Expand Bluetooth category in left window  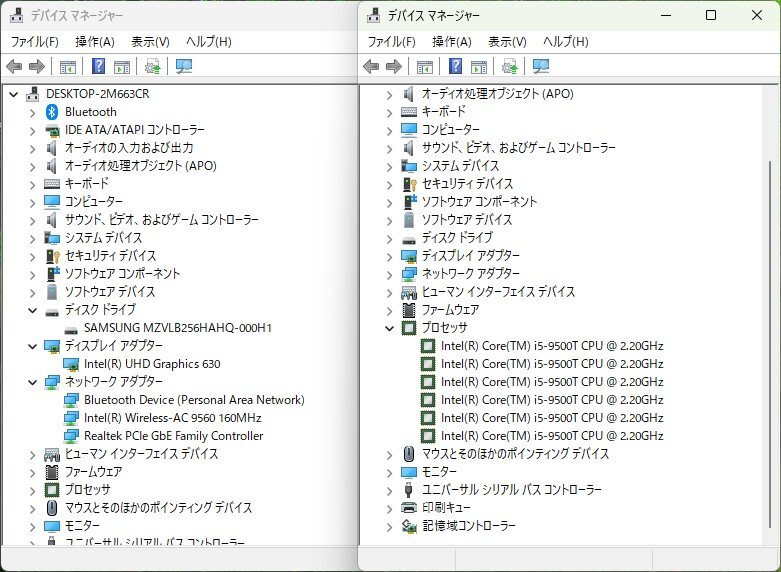click(32, 113)
